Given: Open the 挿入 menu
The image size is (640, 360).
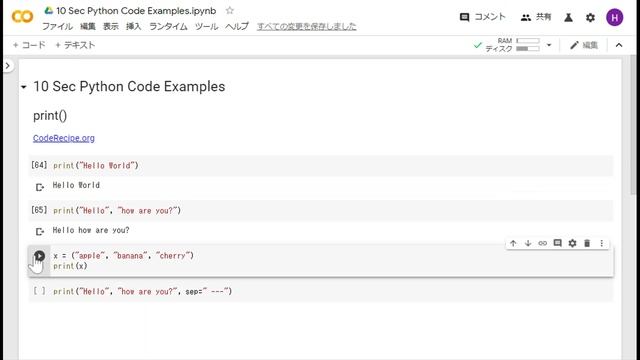Looking at the screenshot, I should 133,27.
